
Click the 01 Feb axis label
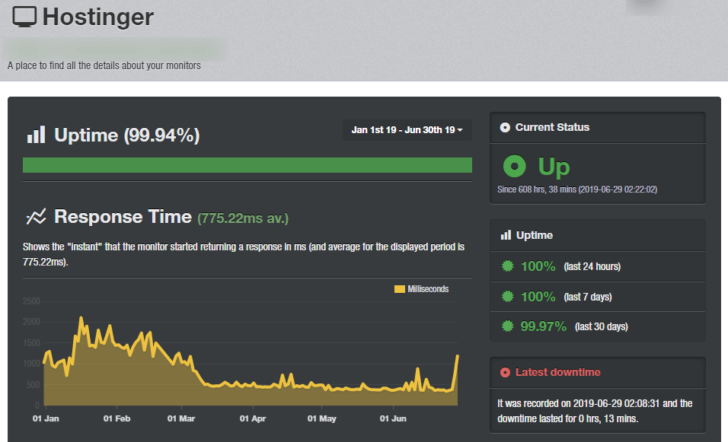point(117,419)
